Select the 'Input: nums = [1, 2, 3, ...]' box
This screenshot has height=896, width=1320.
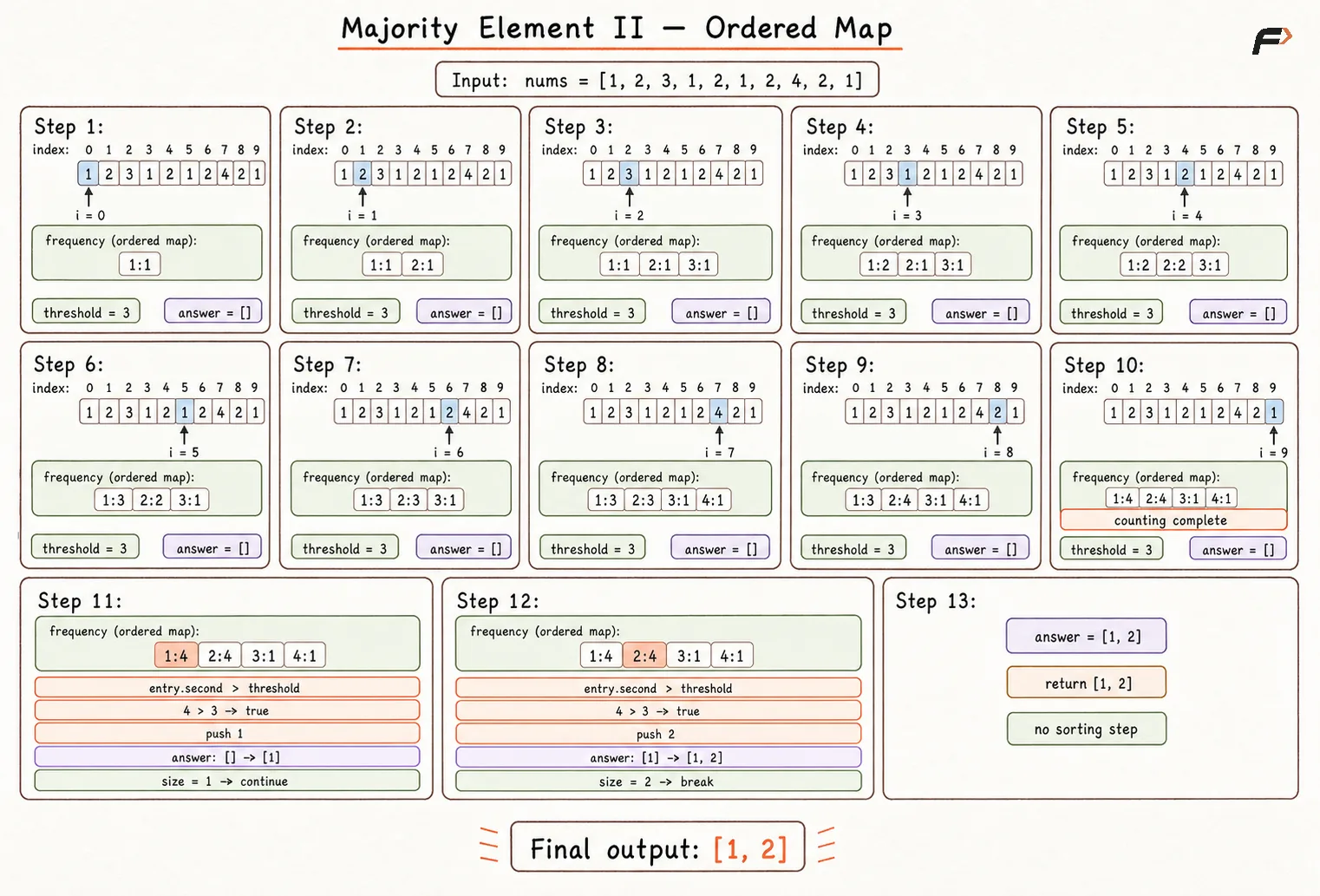(x=657, y=81)
